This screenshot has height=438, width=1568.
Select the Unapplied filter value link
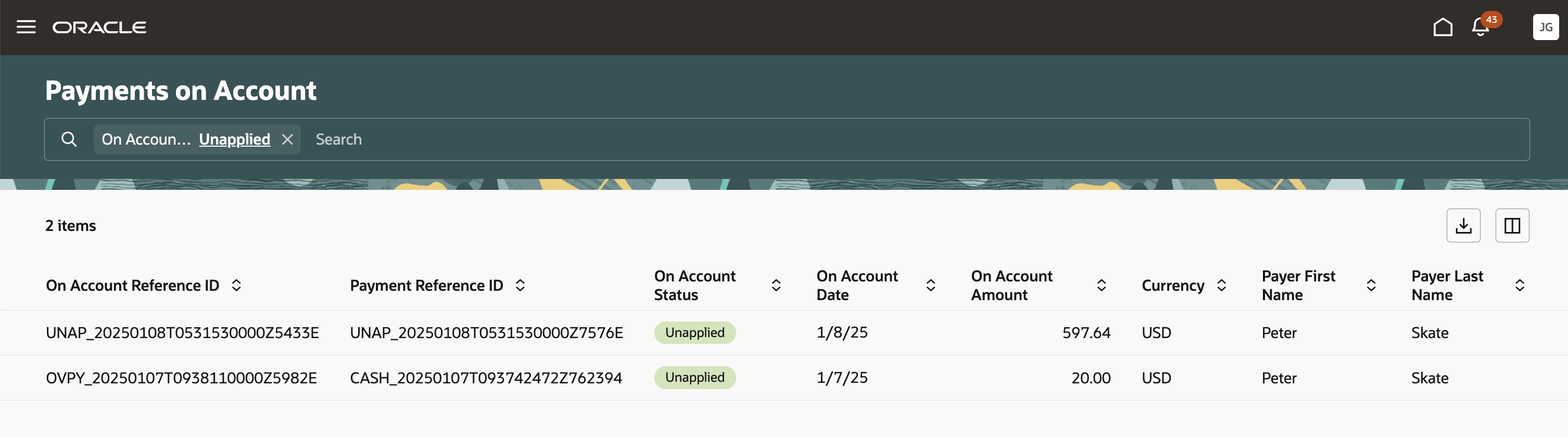click(234, 139)
